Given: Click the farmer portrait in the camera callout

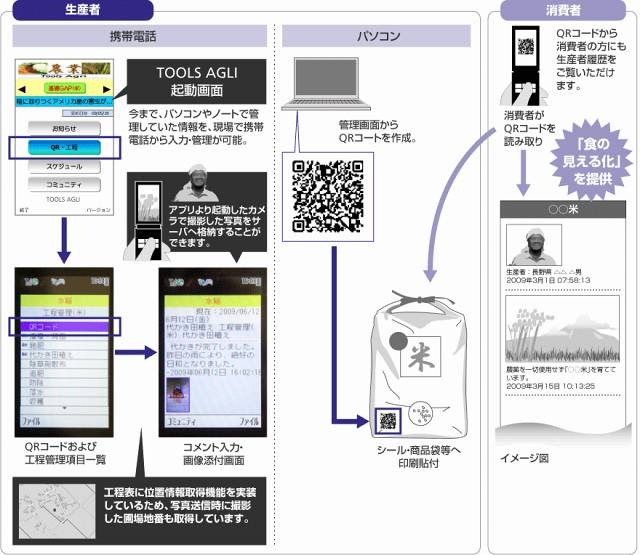Looking at the screenshot, I should pyautogui.click(x=196, y=183).
